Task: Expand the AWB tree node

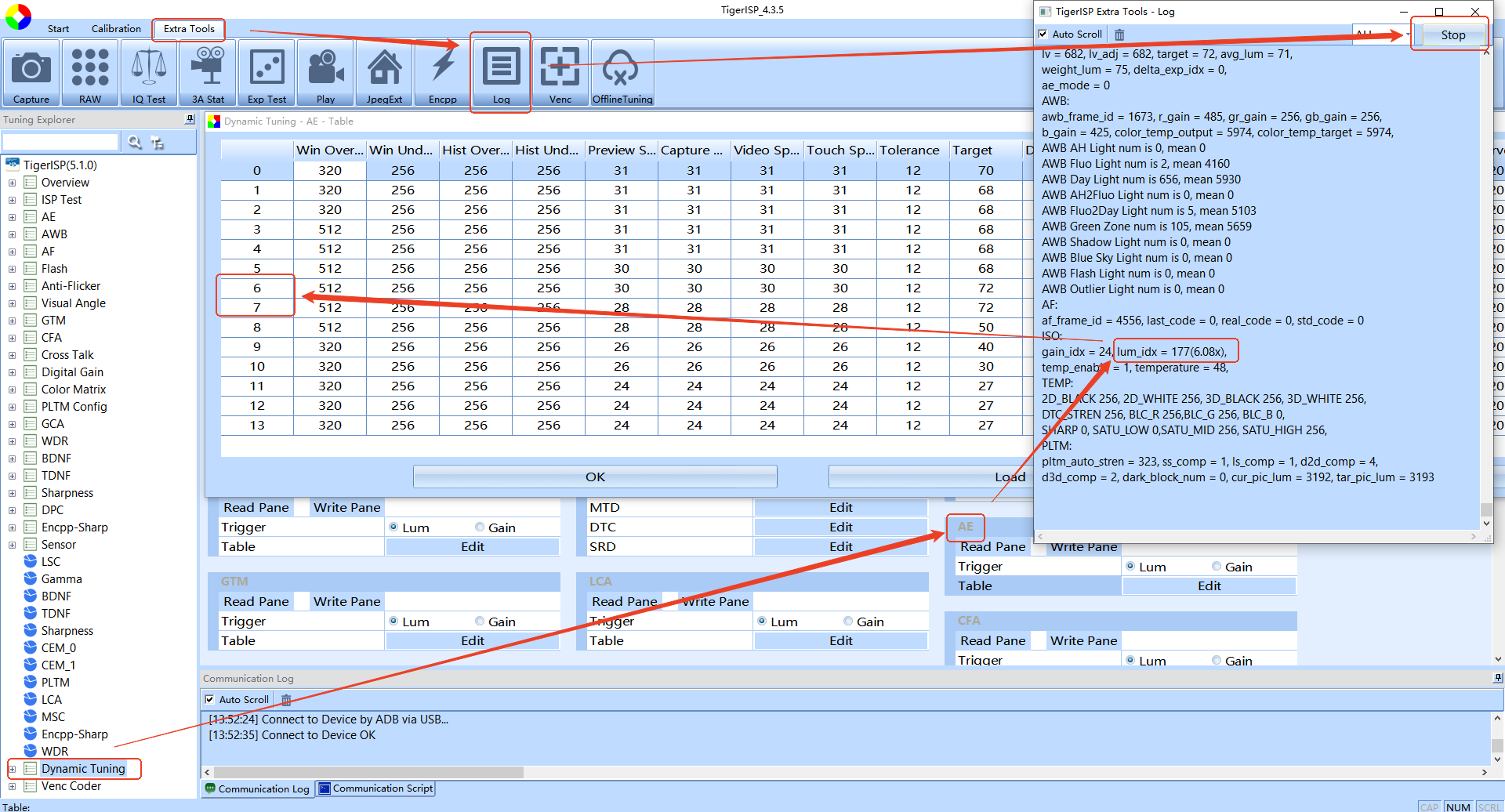Action: point(12,234)
